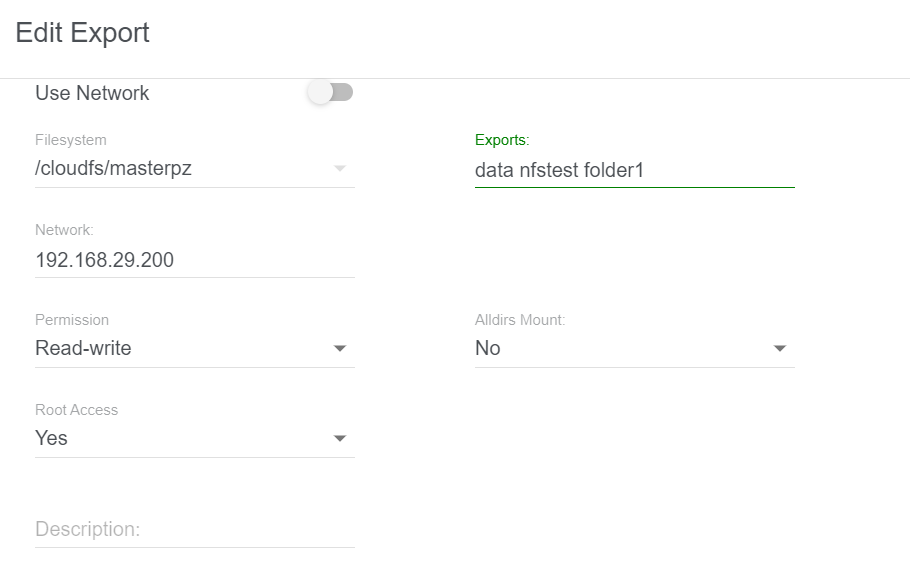Click the Filesystem field label
The height and width of the screenshot is (568, 910).
click(71, 140)
